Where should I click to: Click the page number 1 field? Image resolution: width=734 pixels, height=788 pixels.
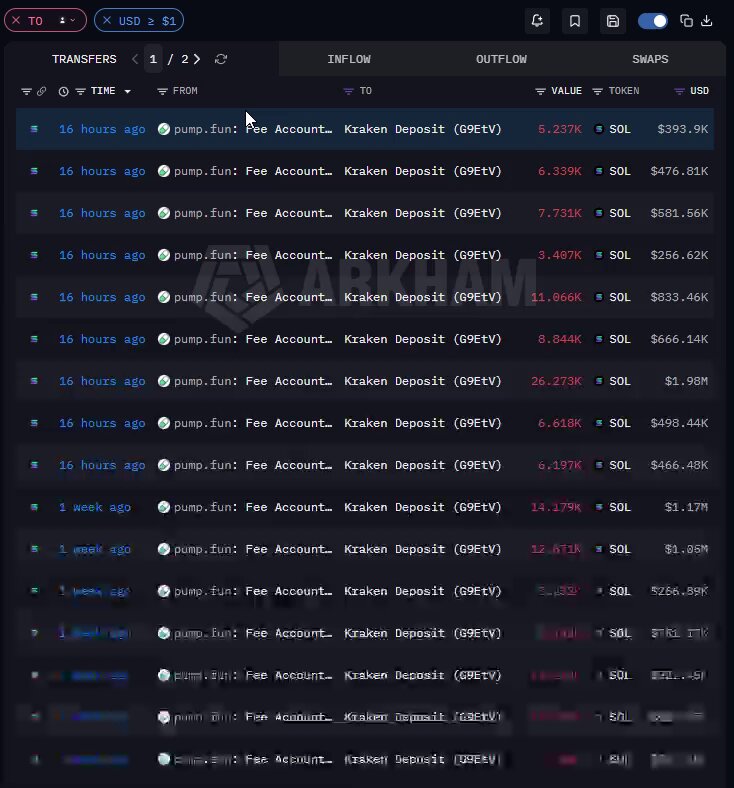153,59
